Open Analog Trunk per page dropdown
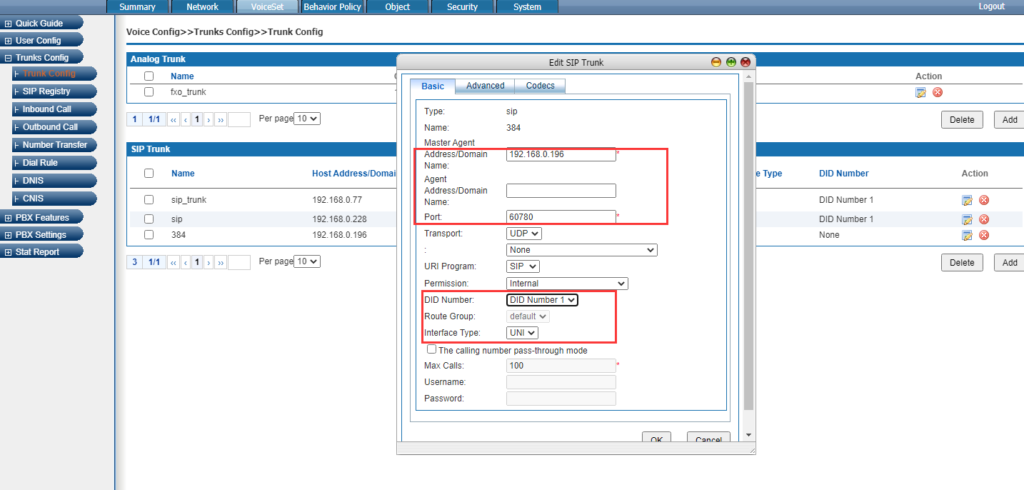 [x=307, y=119]
